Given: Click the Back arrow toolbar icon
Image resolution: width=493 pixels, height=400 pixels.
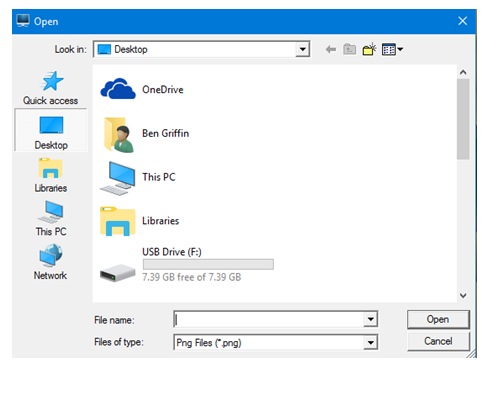Looking at the screenshot, I should click(x=331, y=50).
